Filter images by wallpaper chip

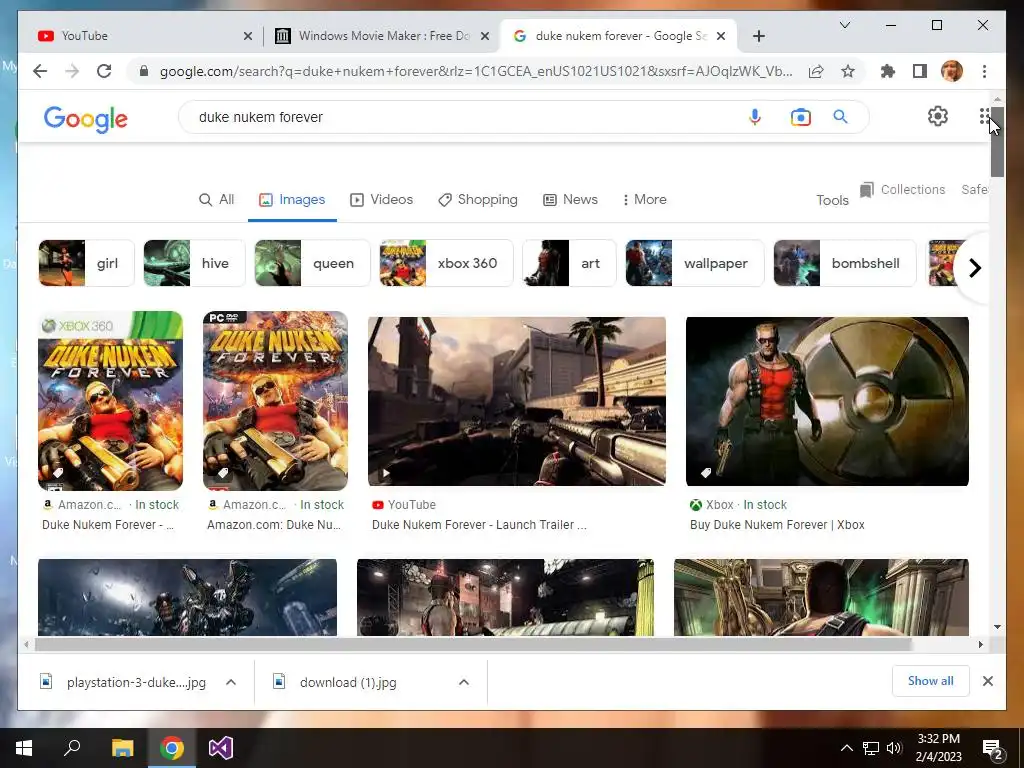pos(695,263)
